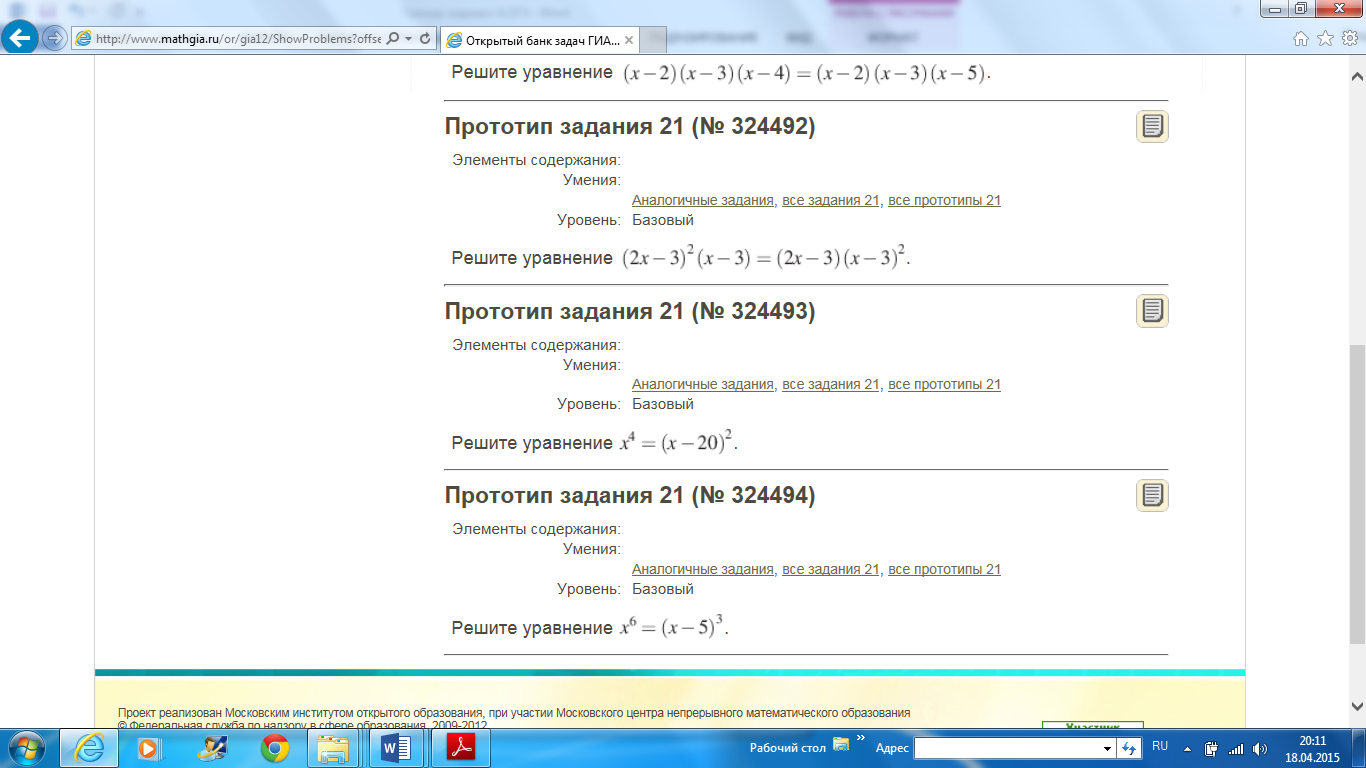The image size is (1366, 768).
Task: Open Аналогичные задания for task 324493
Action: (x=703, y=384)
